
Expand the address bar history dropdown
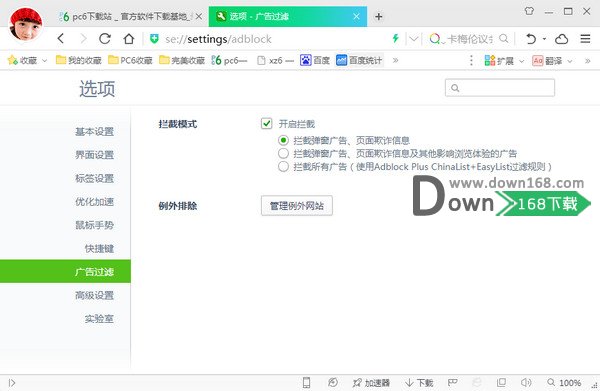[x=414, y=39]
